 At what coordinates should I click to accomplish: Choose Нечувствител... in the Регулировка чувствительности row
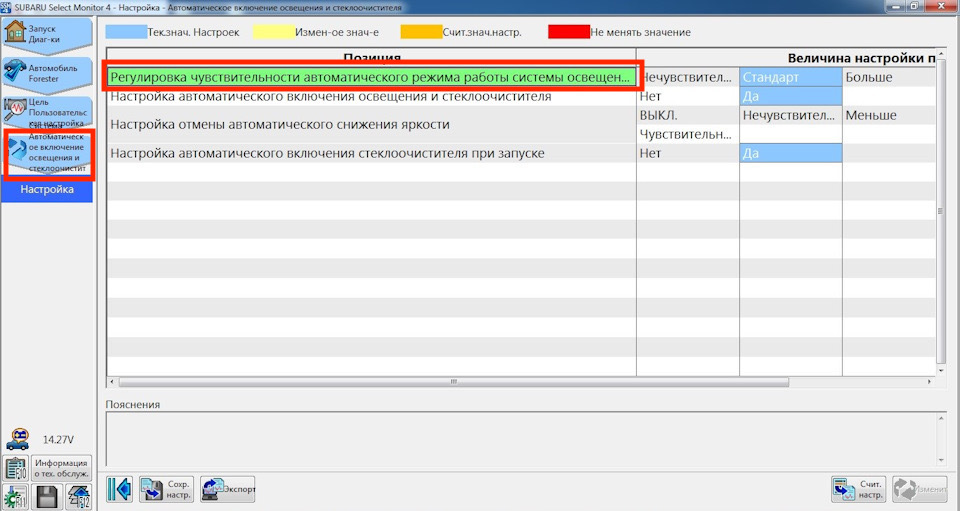click(x=688, y=78)
